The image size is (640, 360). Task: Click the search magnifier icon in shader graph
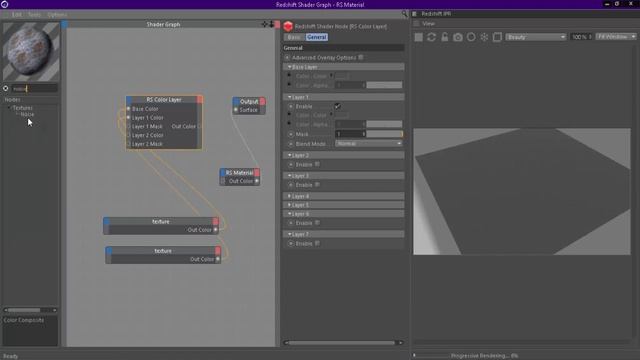[x=404, y=14]
